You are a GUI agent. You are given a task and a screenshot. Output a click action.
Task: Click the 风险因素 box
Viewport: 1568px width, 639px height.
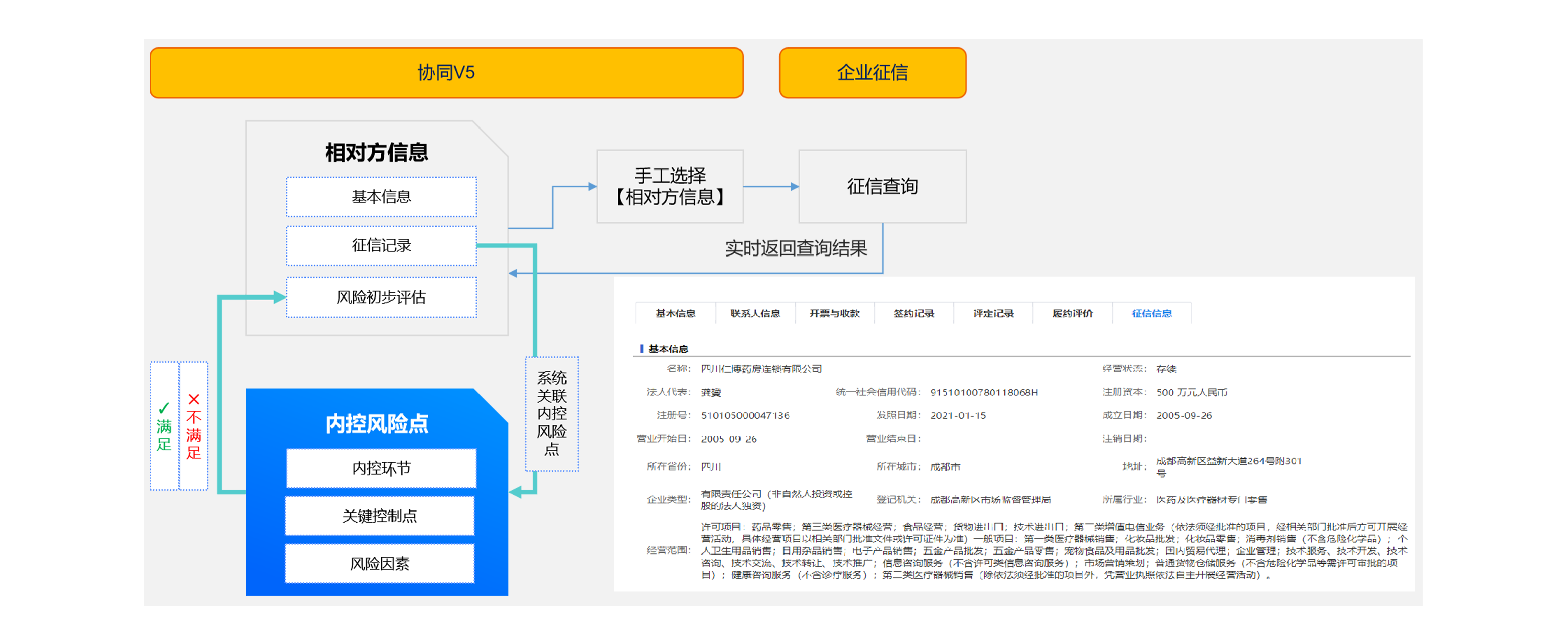pyautogui.click(x=380, y=563)
